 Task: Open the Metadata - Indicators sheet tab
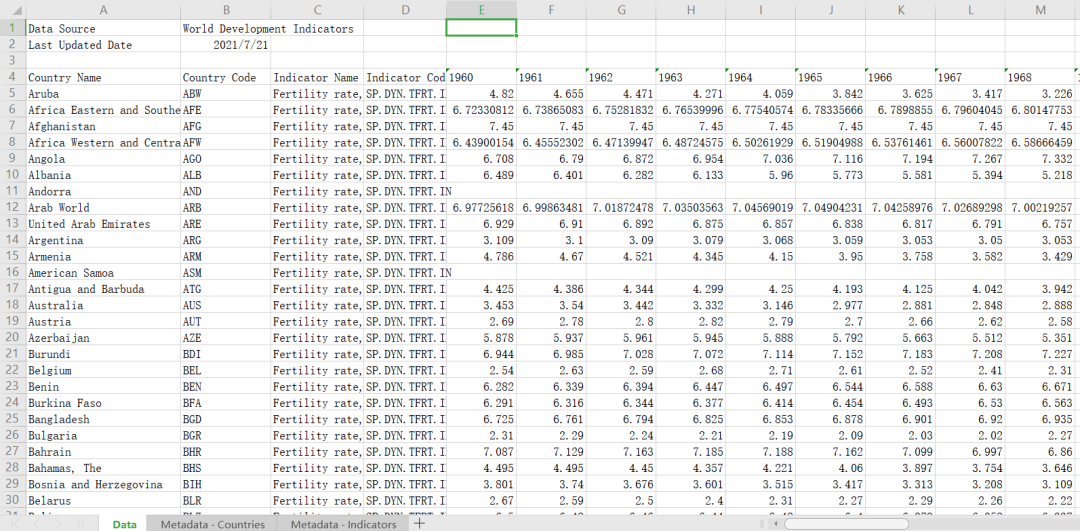coord(343,524)
